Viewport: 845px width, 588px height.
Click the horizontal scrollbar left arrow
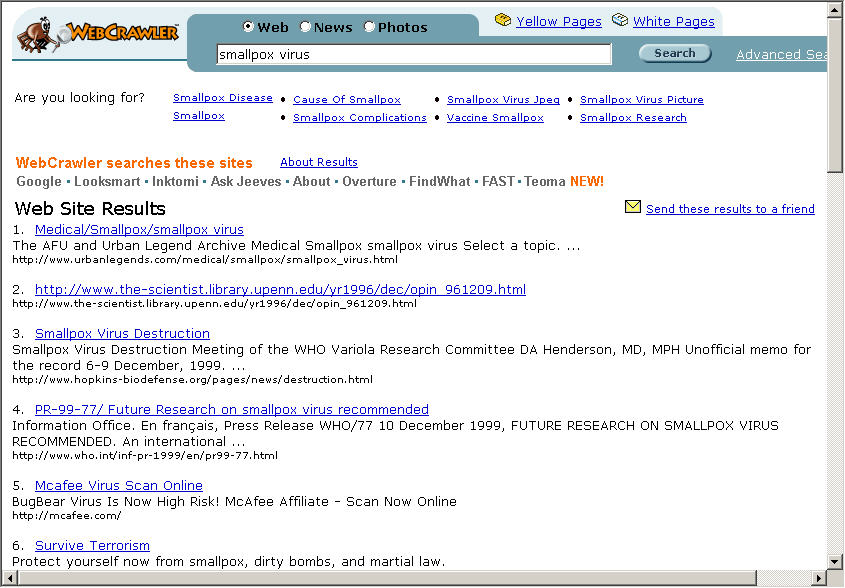pos(8,579)
